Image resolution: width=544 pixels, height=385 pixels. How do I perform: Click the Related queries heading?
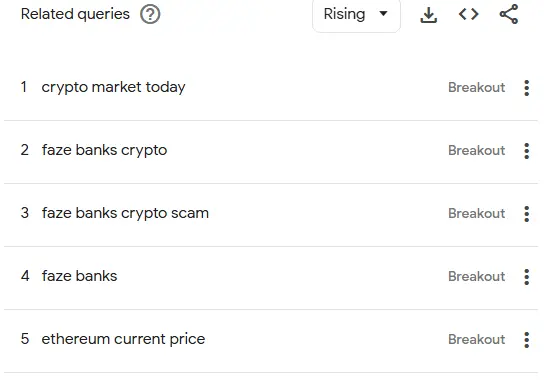click(75, 15)
